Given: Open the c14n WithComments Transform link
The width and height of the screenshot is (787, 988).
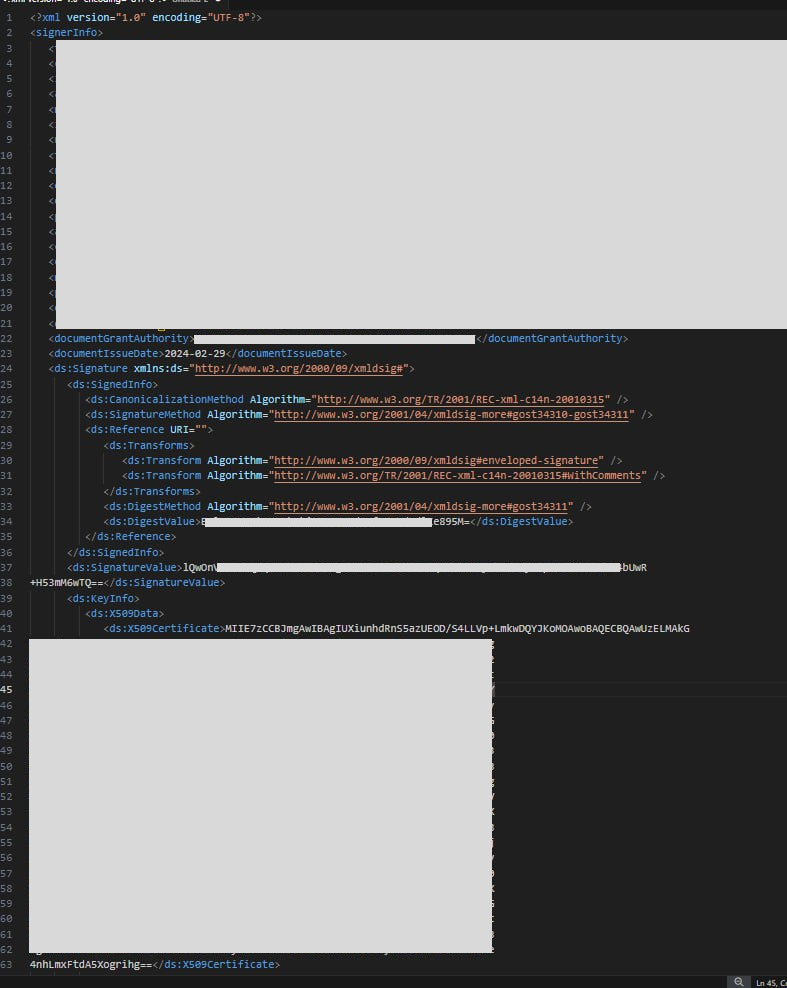Looking at the screenshot, I should point(460,476).
